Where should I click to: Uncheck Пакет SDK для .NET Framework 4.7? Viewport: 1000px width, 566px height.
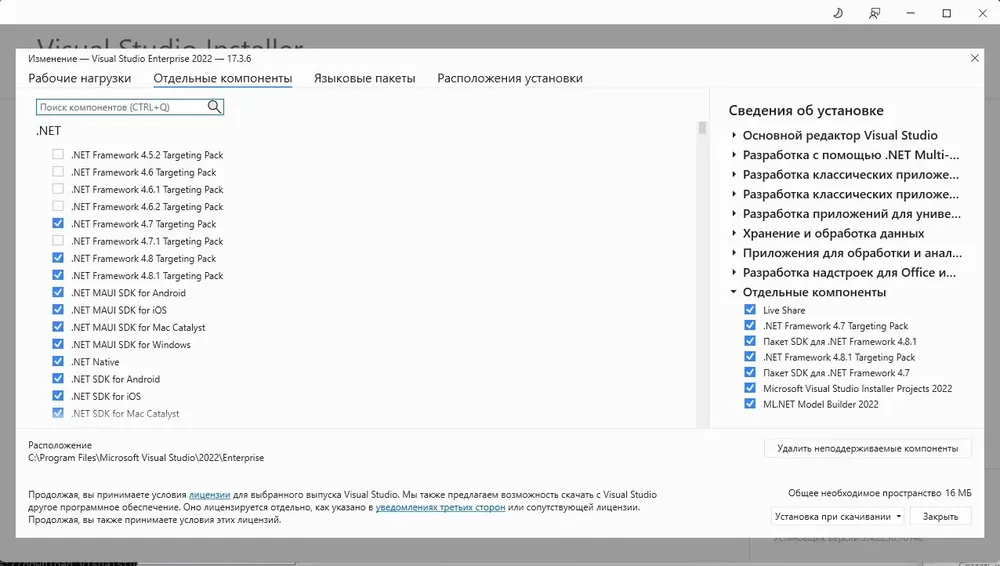750,372
